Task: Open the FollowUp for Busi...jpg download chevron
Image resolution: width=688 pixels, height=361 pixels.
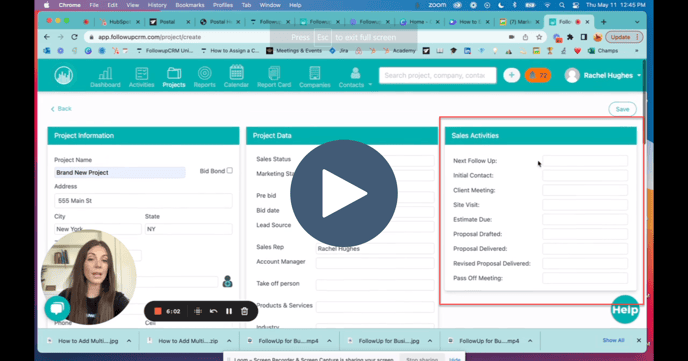Action: pos(430,341)
